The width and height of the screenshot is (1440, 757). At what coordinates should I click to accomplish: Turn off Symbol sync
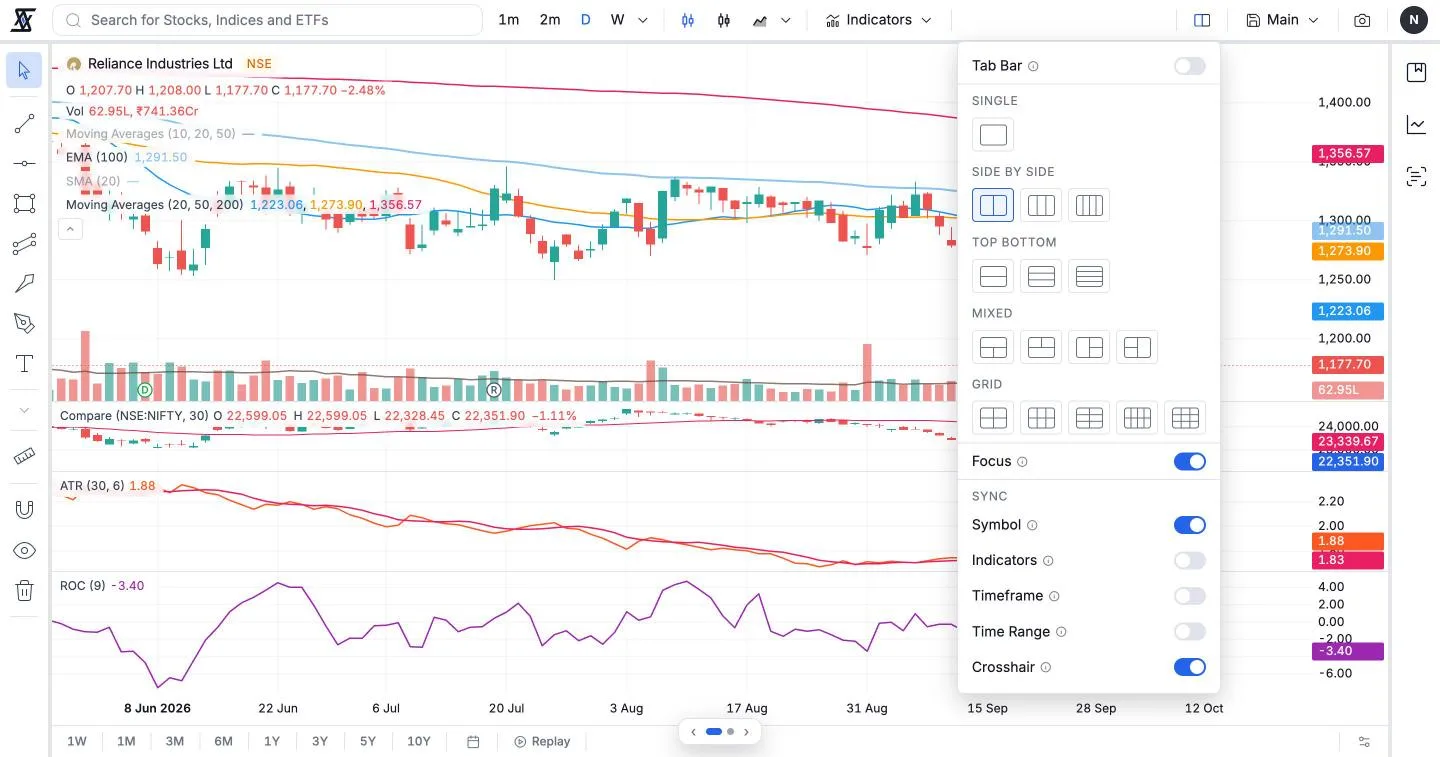pyautogui.click(x=1190, y=525)
